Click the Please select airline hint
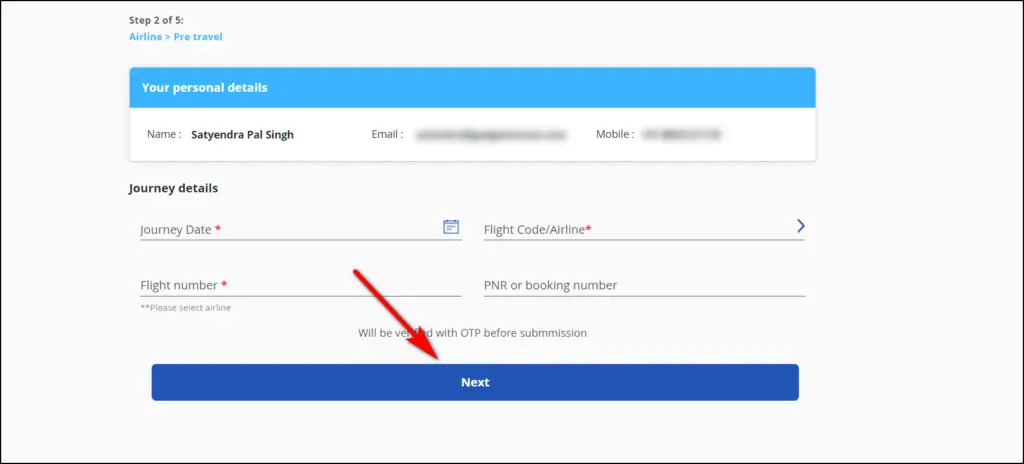 point(185,307)
